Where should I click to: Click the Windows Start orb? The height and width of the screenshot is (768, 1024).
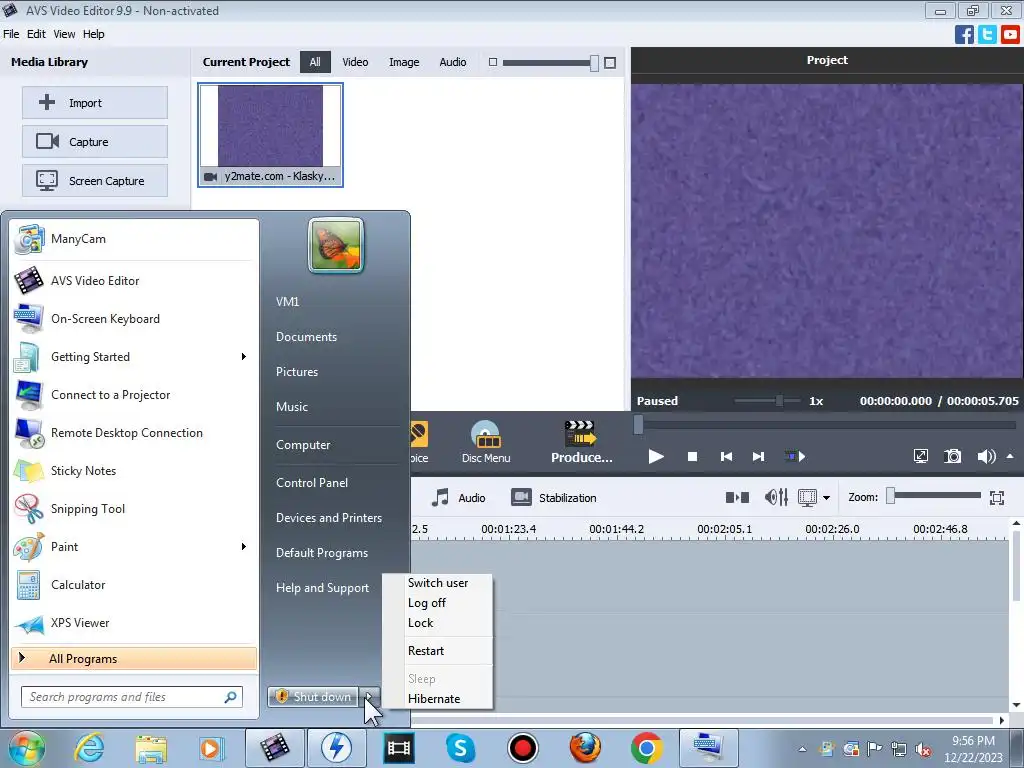[x=27, y=748]
